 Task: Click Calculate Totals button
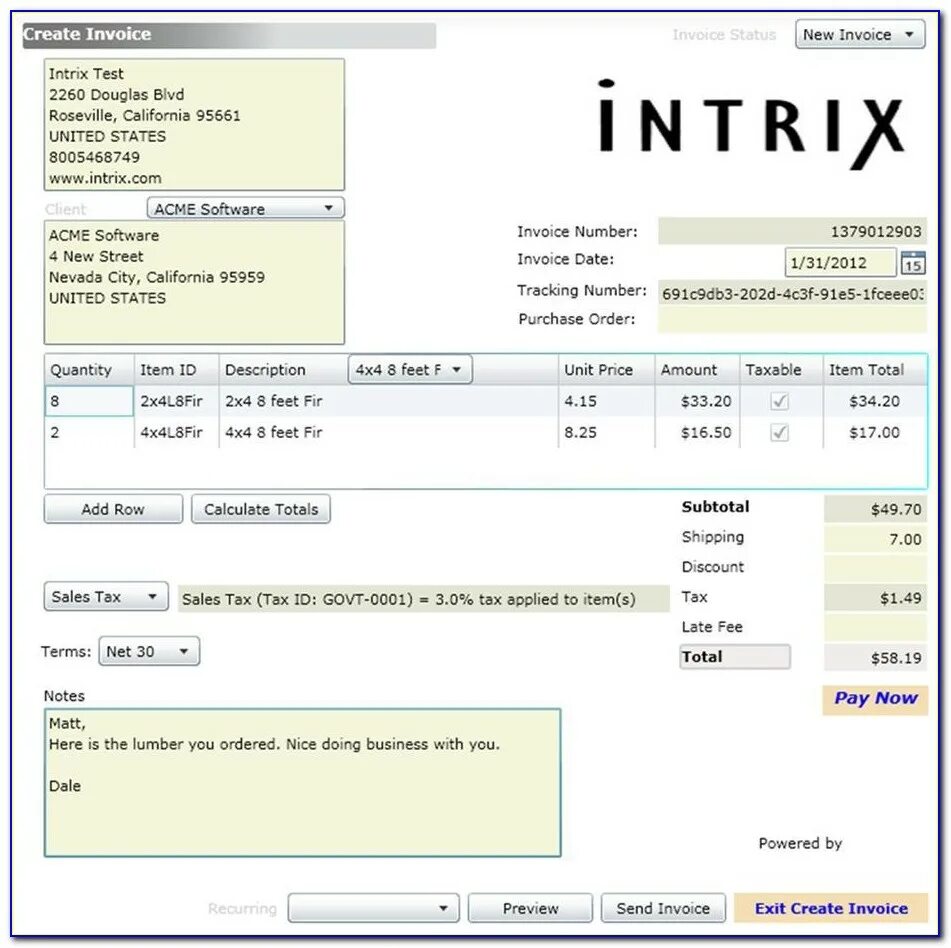261,509
